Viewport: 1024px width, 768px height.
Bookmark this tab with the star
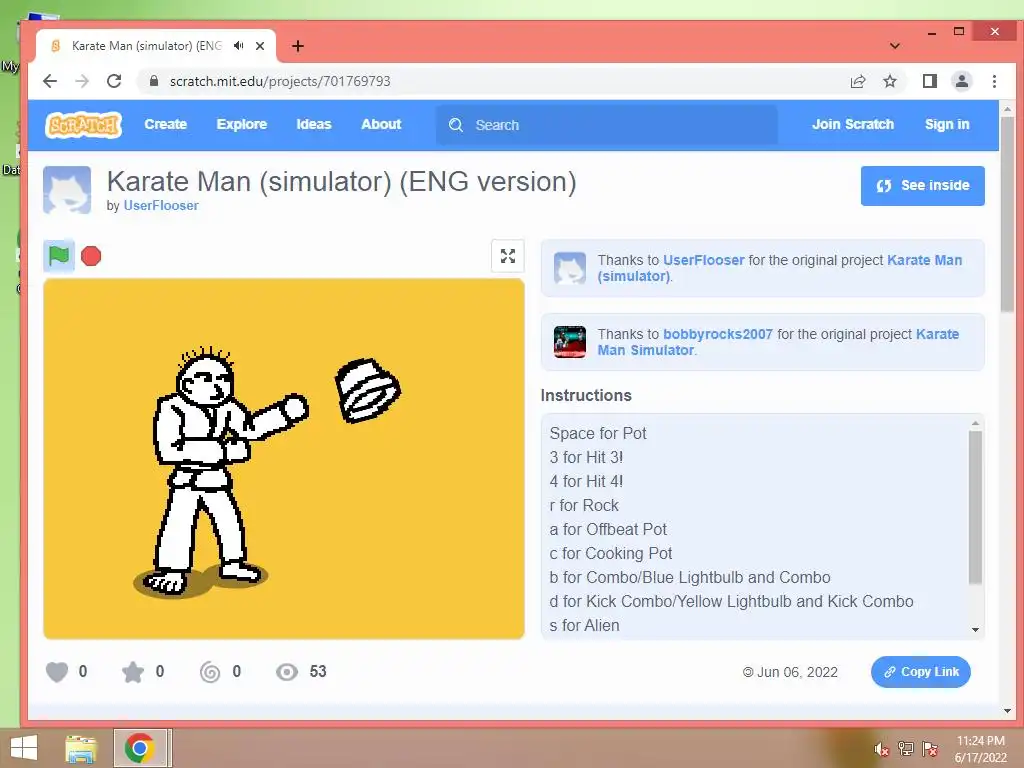[x=889, y=81]
